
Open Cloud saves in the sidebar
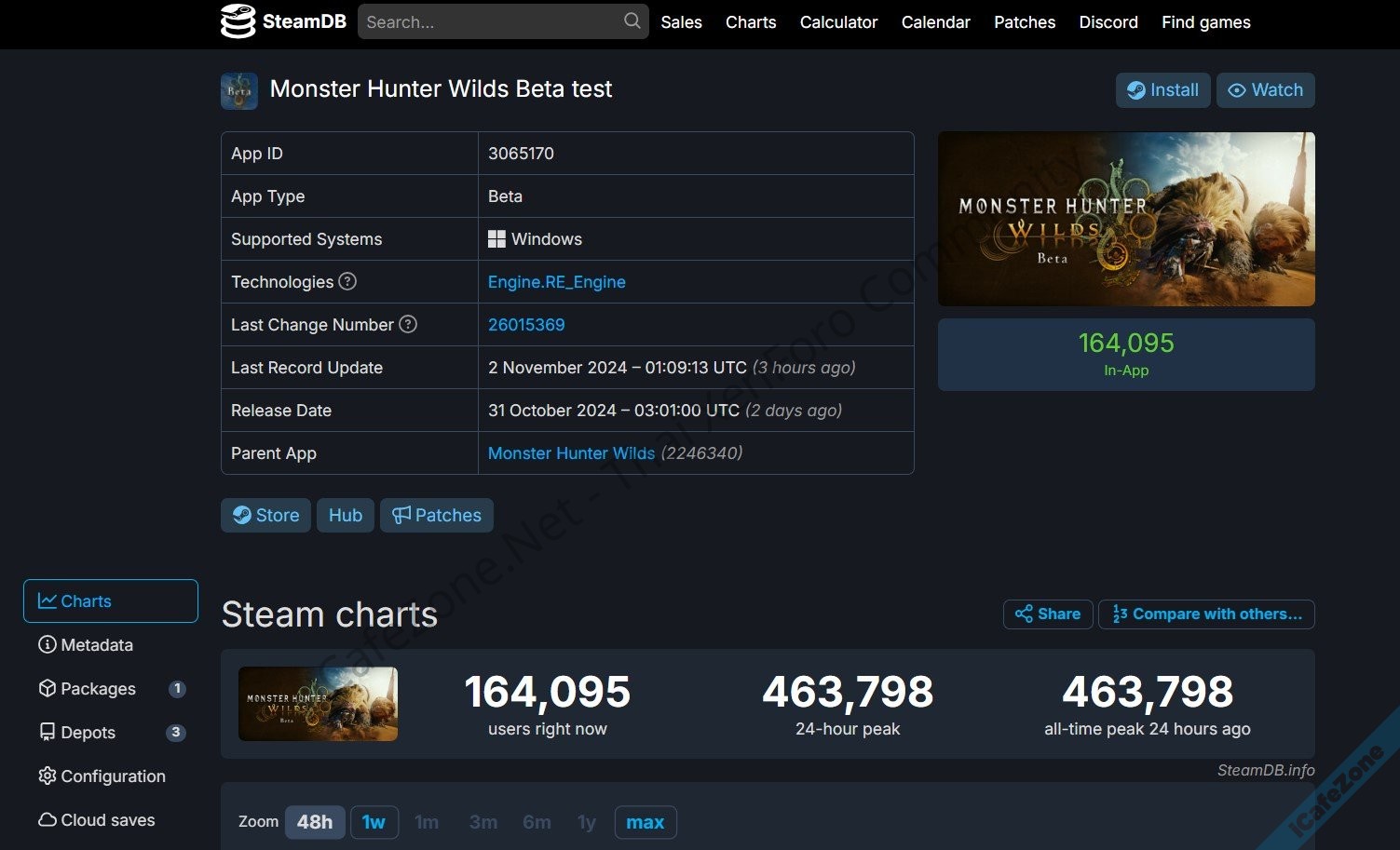97,820
